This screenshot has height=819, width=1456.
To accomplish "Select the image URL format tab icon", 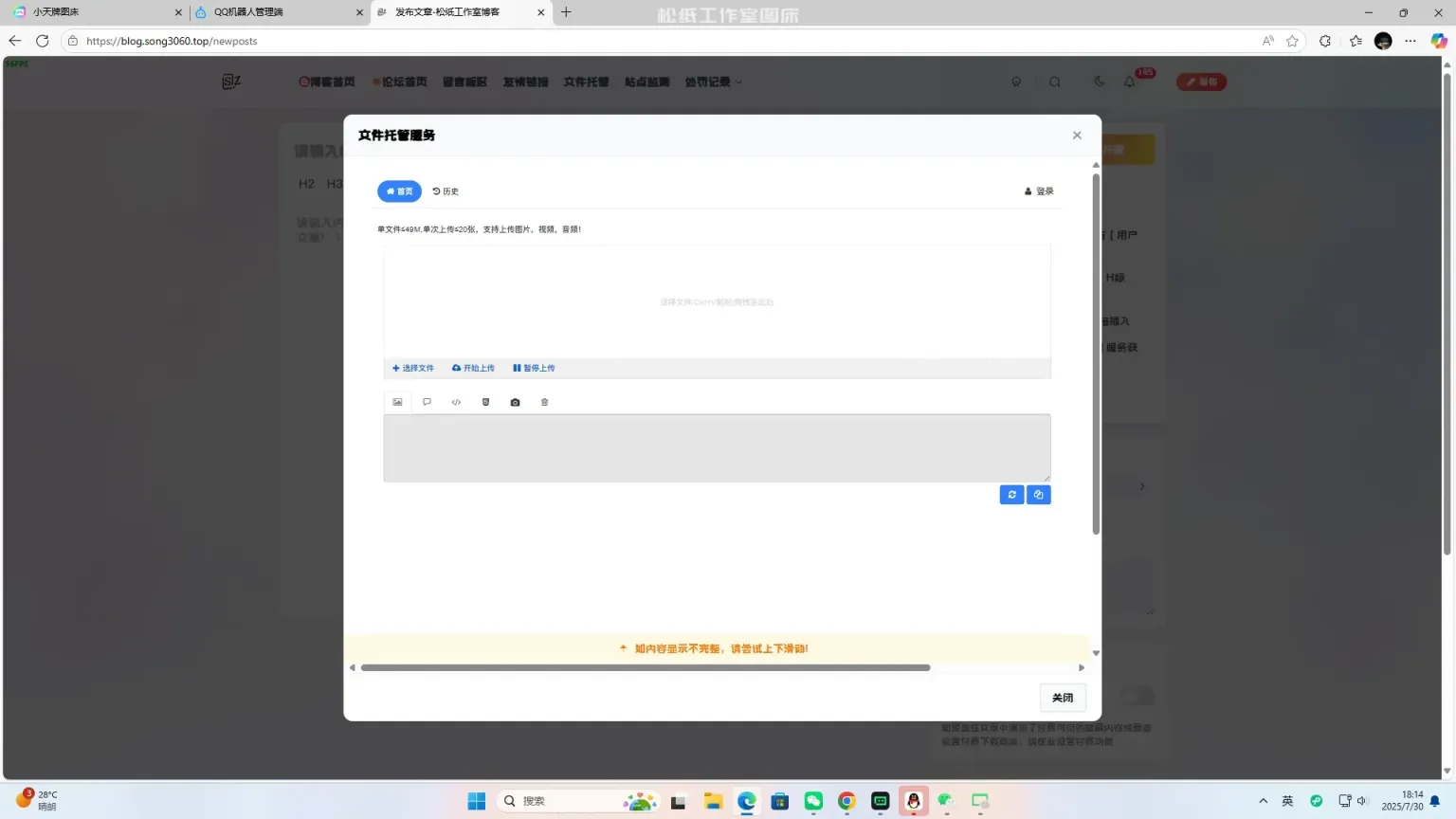I will click(397, 402).
